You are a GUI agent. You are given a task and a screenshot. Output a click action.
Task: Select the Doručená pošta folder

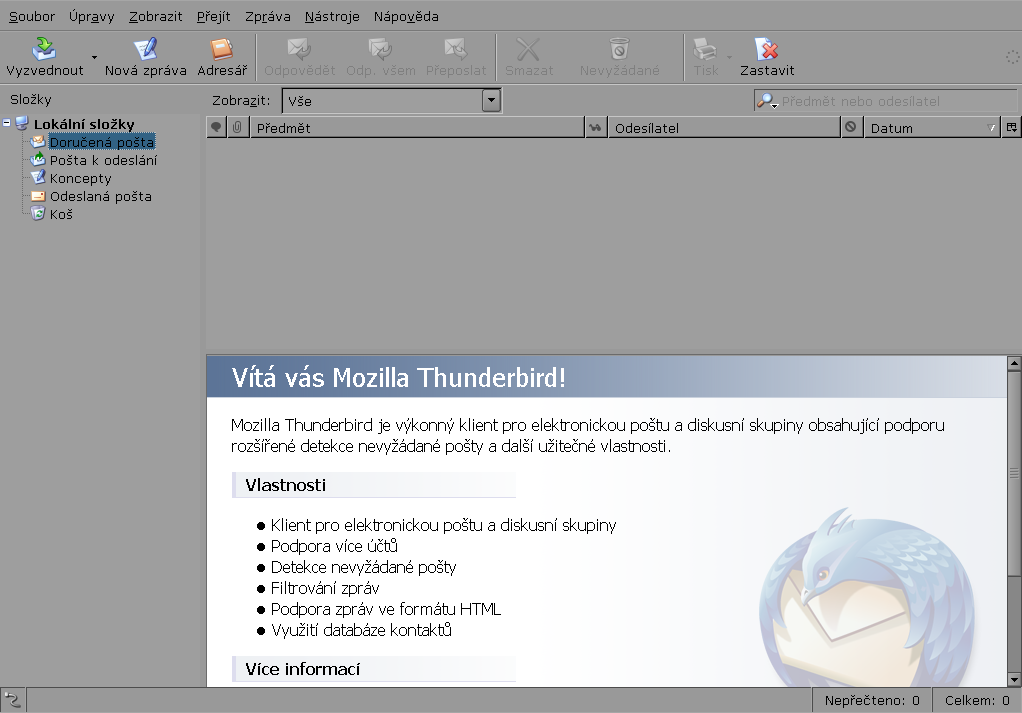click(102, 142)
